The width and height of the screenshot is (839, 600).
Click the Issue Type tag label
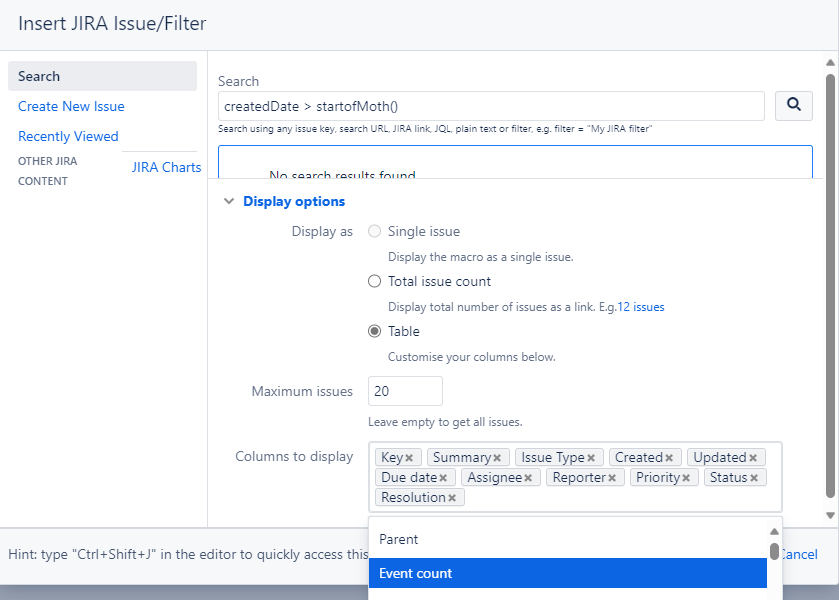[553, 458]
